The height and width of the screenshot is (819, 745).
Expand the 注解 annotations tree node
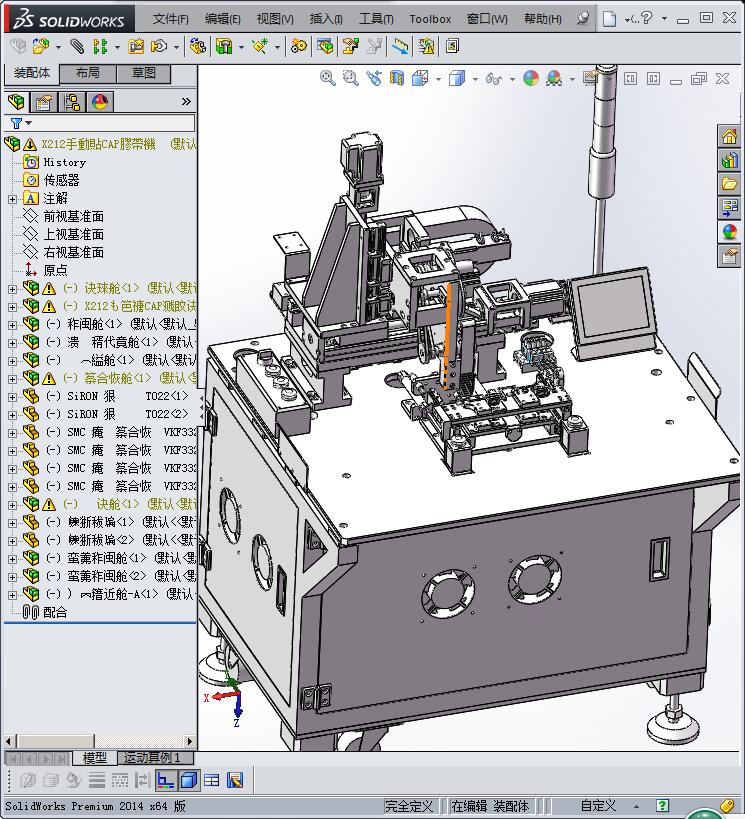[x=12, y=198]
